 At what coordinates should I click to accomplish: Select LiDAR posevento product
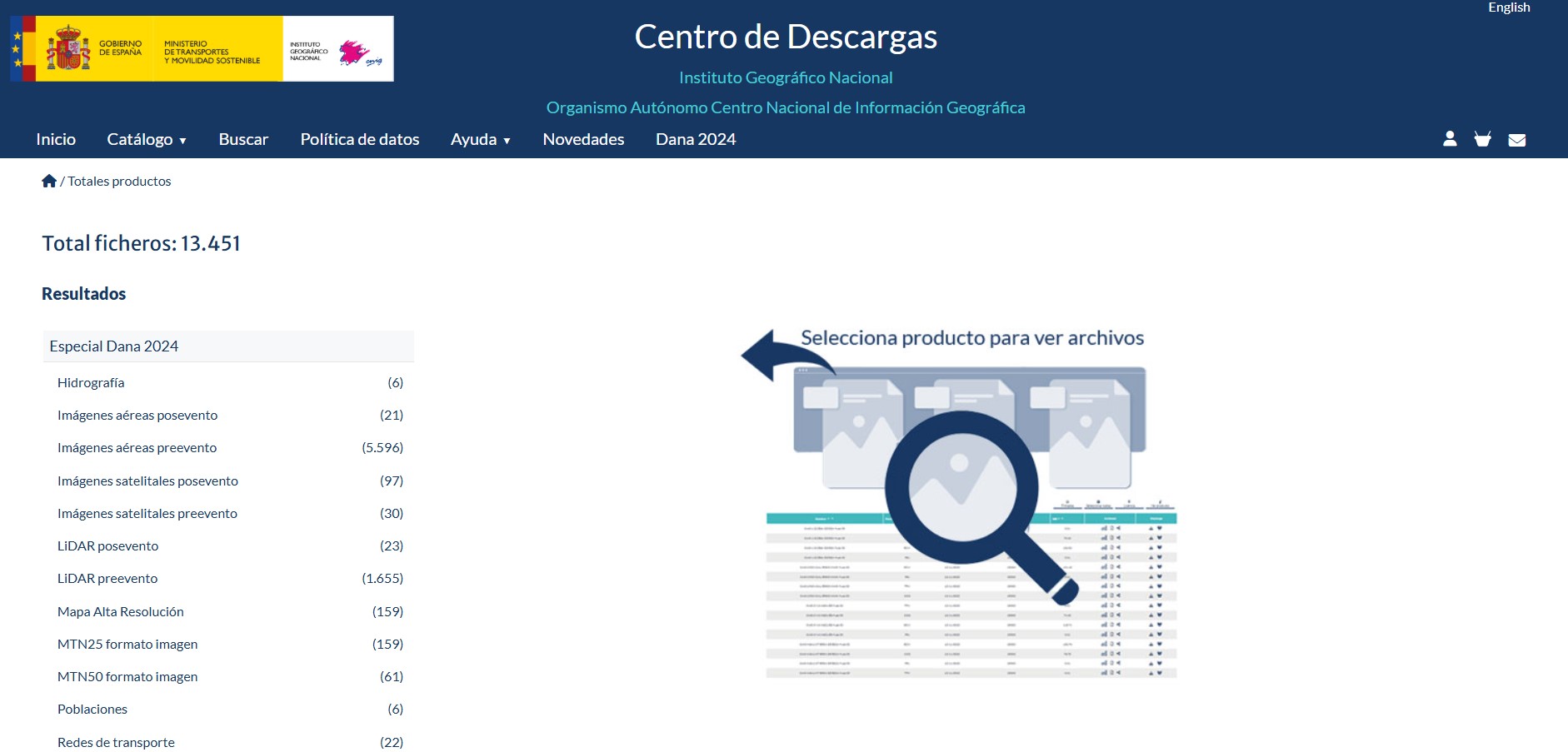pyautogui.click(x=107, y=546)
